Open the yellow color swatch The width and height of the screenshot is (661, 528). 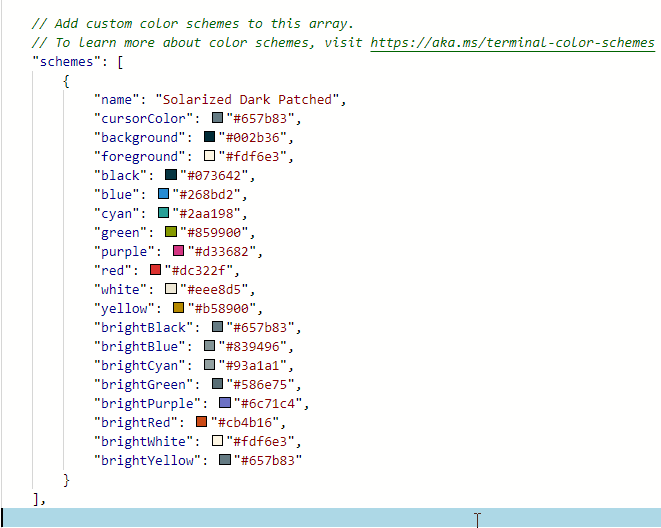(x=179, y=308)
